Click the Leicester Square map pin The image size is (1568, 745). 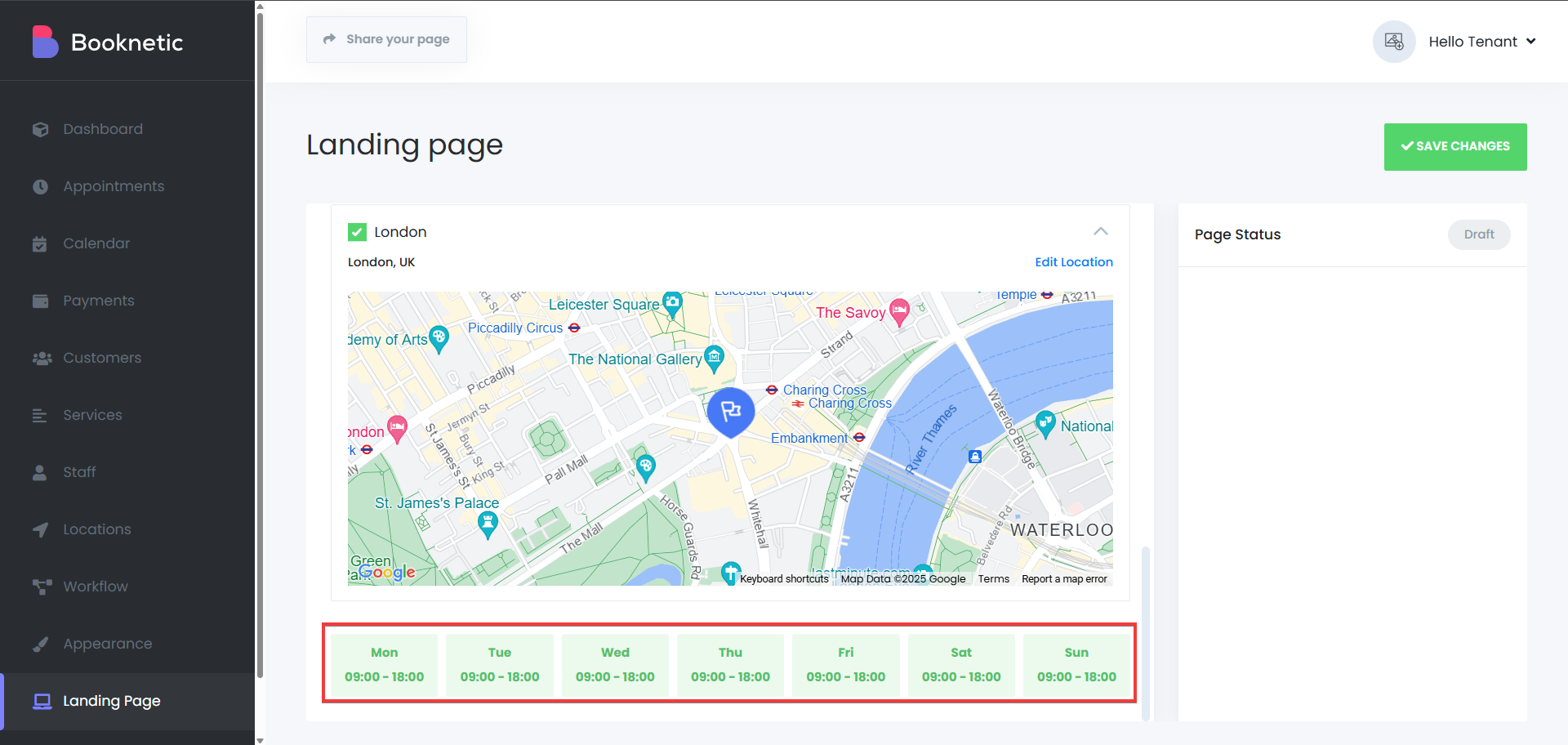point(672,304)
